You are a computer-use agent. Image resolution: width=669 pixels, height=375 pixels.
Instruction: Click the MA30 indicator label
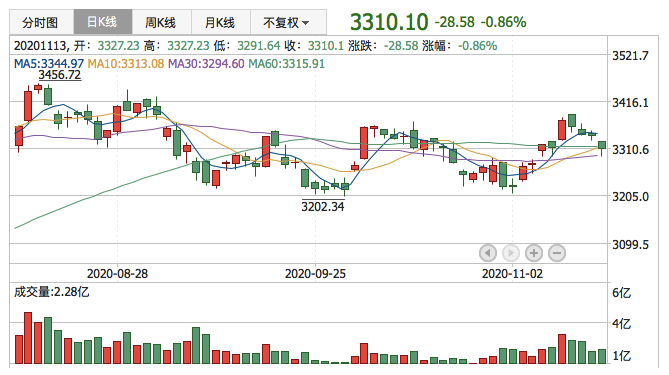click(206, 64)
